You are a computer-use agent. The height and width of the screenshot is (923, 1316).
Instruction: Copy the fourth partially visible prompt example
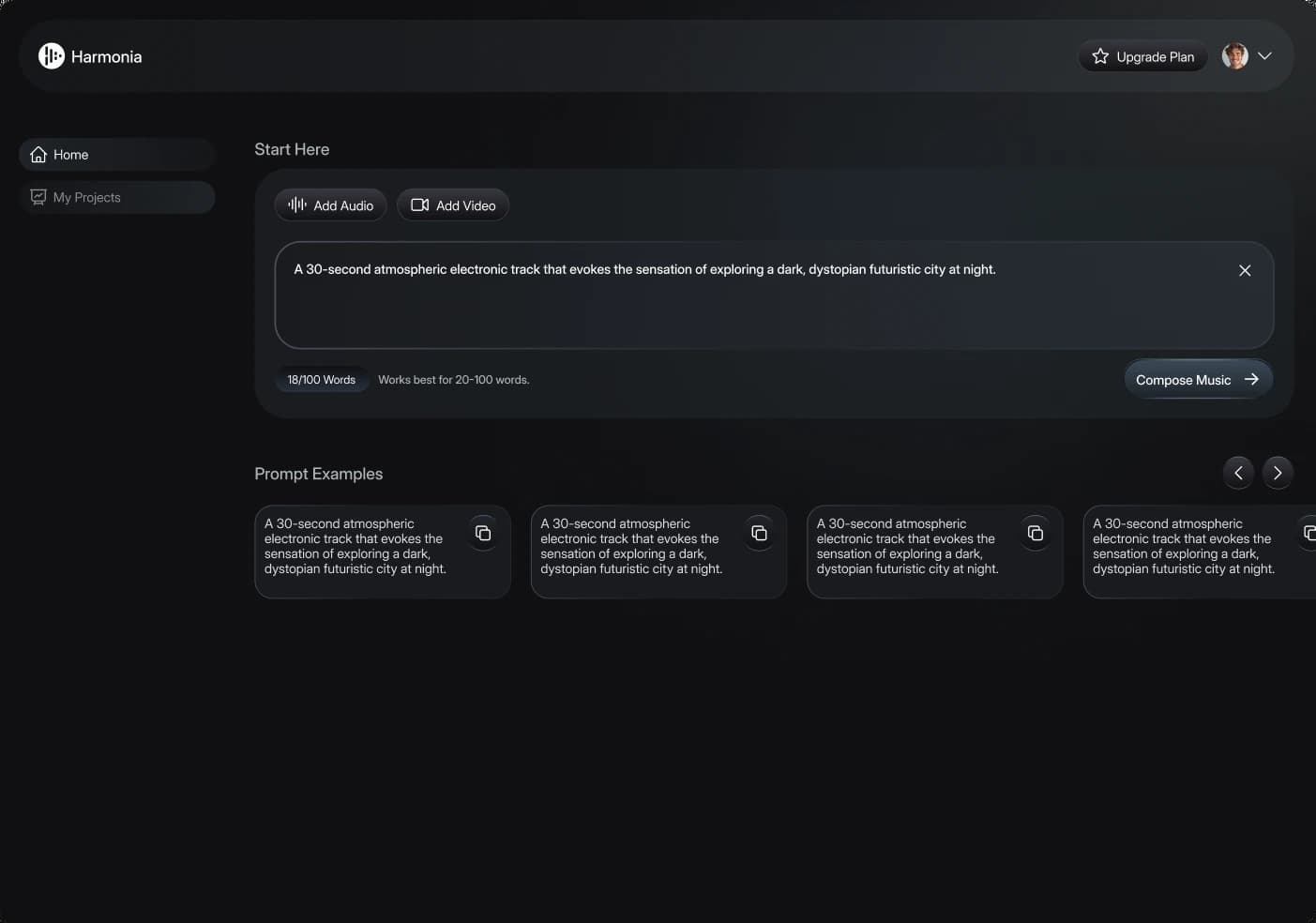tap(1308, 533)
